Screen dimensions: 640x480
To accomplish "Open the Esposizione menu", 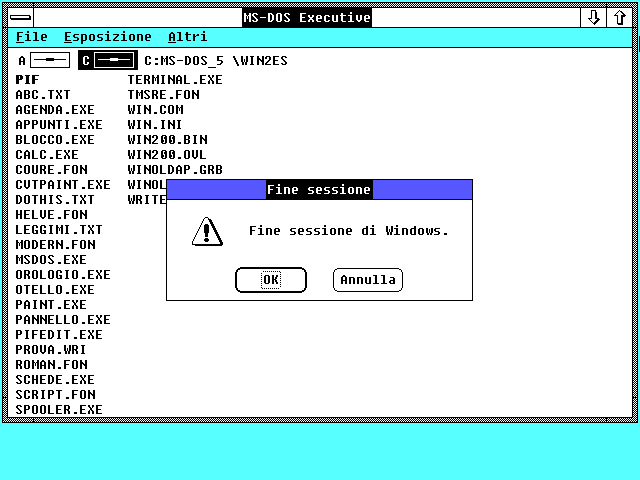I will click(x=108, y=37).
